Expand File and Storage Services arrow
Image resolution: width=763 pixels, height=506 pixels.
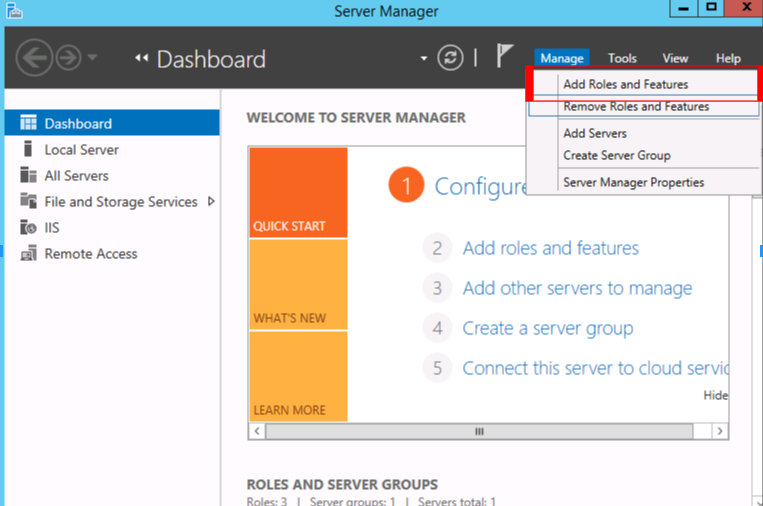[x=211, y=201]
